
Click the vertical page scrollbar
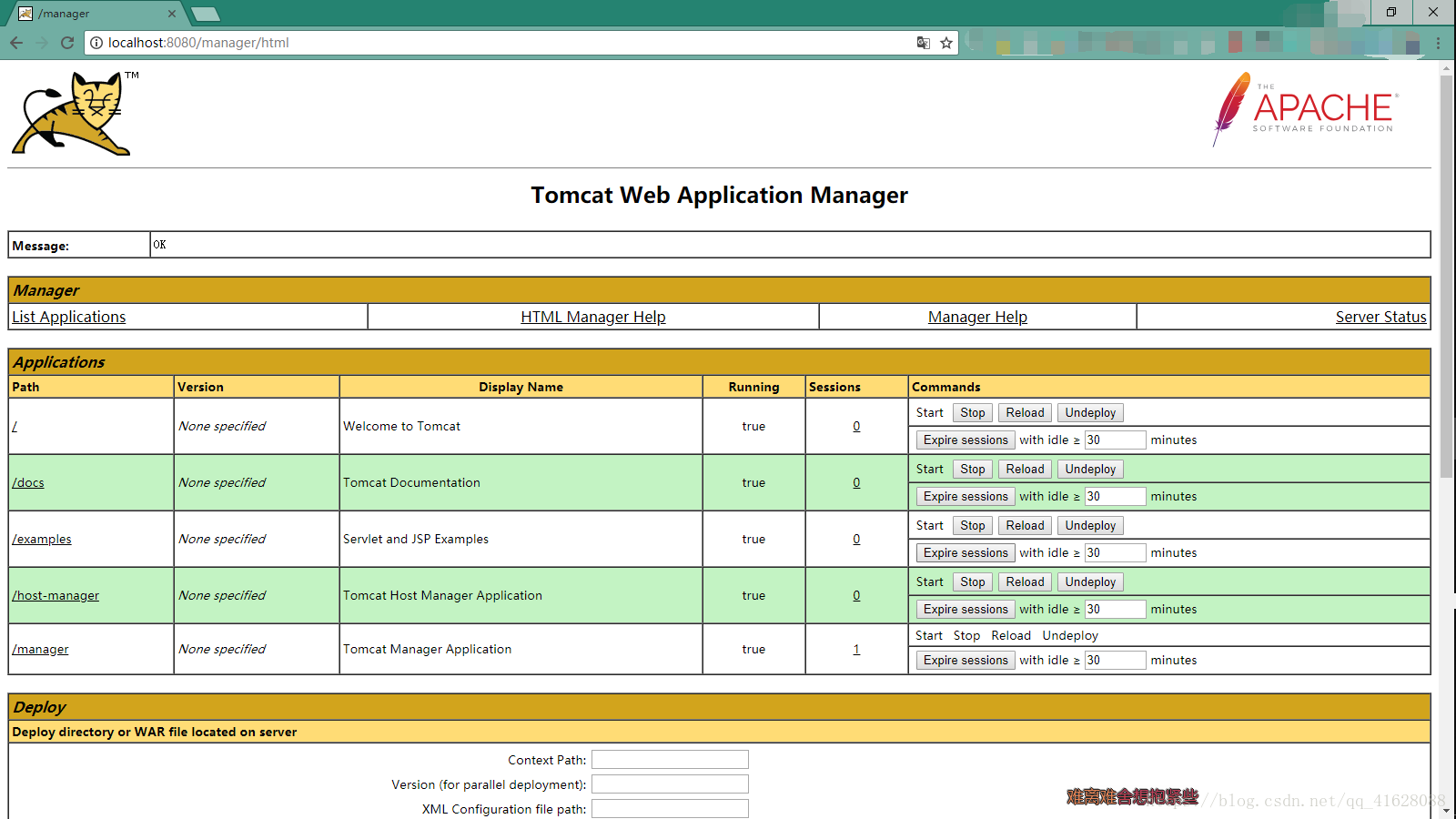pyautogui.click(x=1446, y=278)
